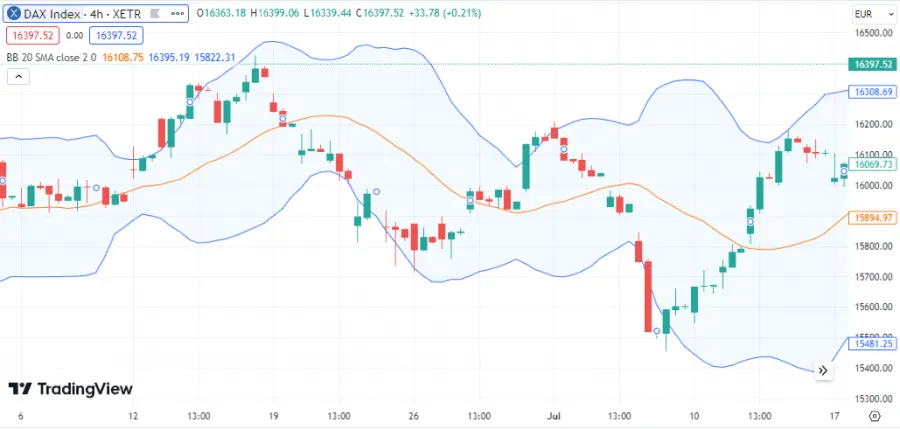Viewport: 900px width, 429px height.
Task: Click the orange basis price label 15894.97
Action: [x=871, y=217]
